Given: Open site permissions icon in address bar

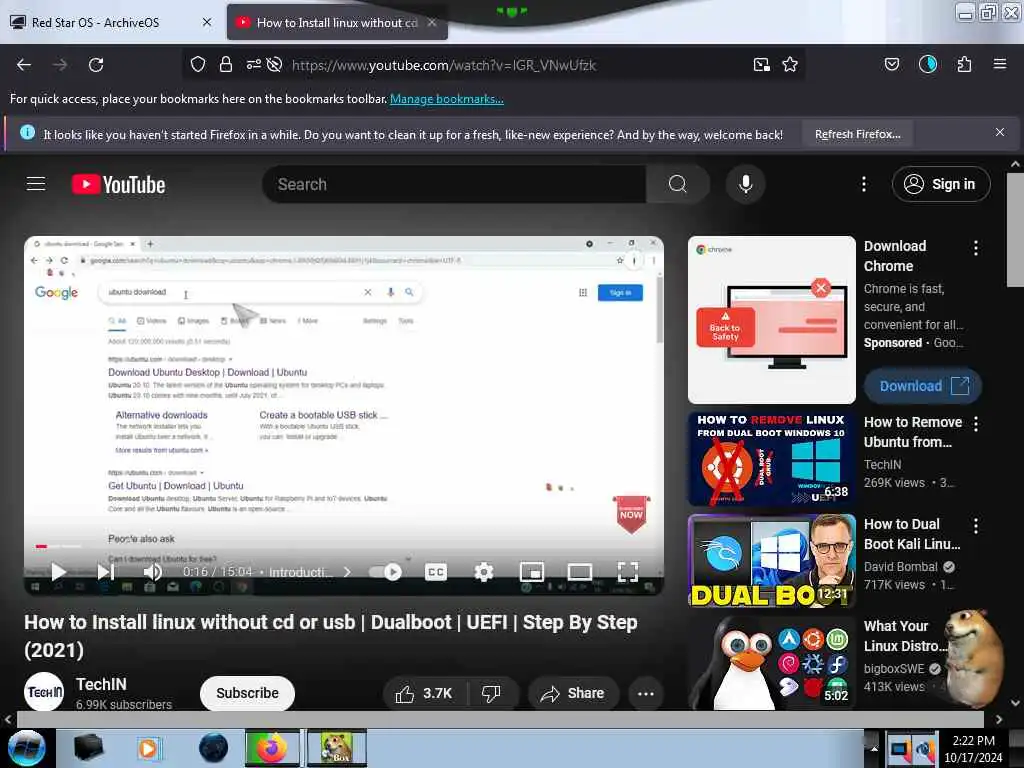Looking at the screenshot, I should (x=253, y=64).
